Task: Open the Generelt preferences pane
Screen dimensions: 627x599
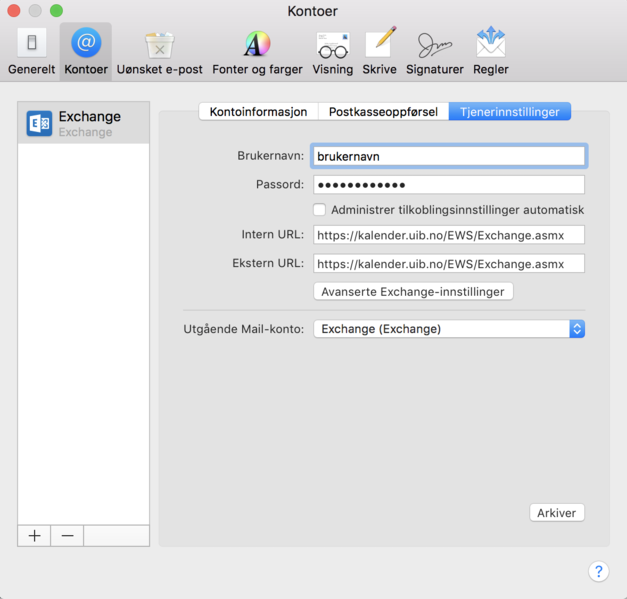Action: [31, 52]
